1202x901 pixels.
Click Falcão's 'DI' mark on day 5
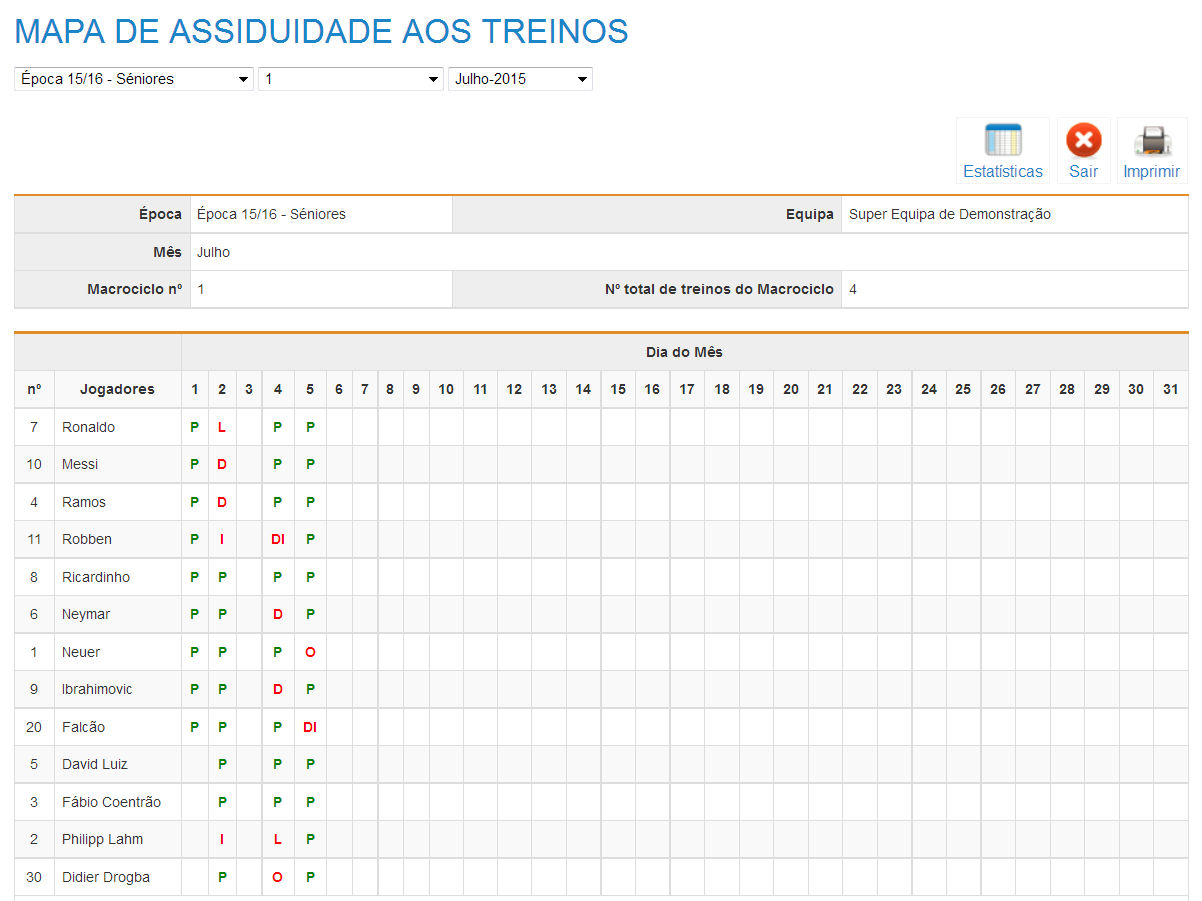coord(310,727)
